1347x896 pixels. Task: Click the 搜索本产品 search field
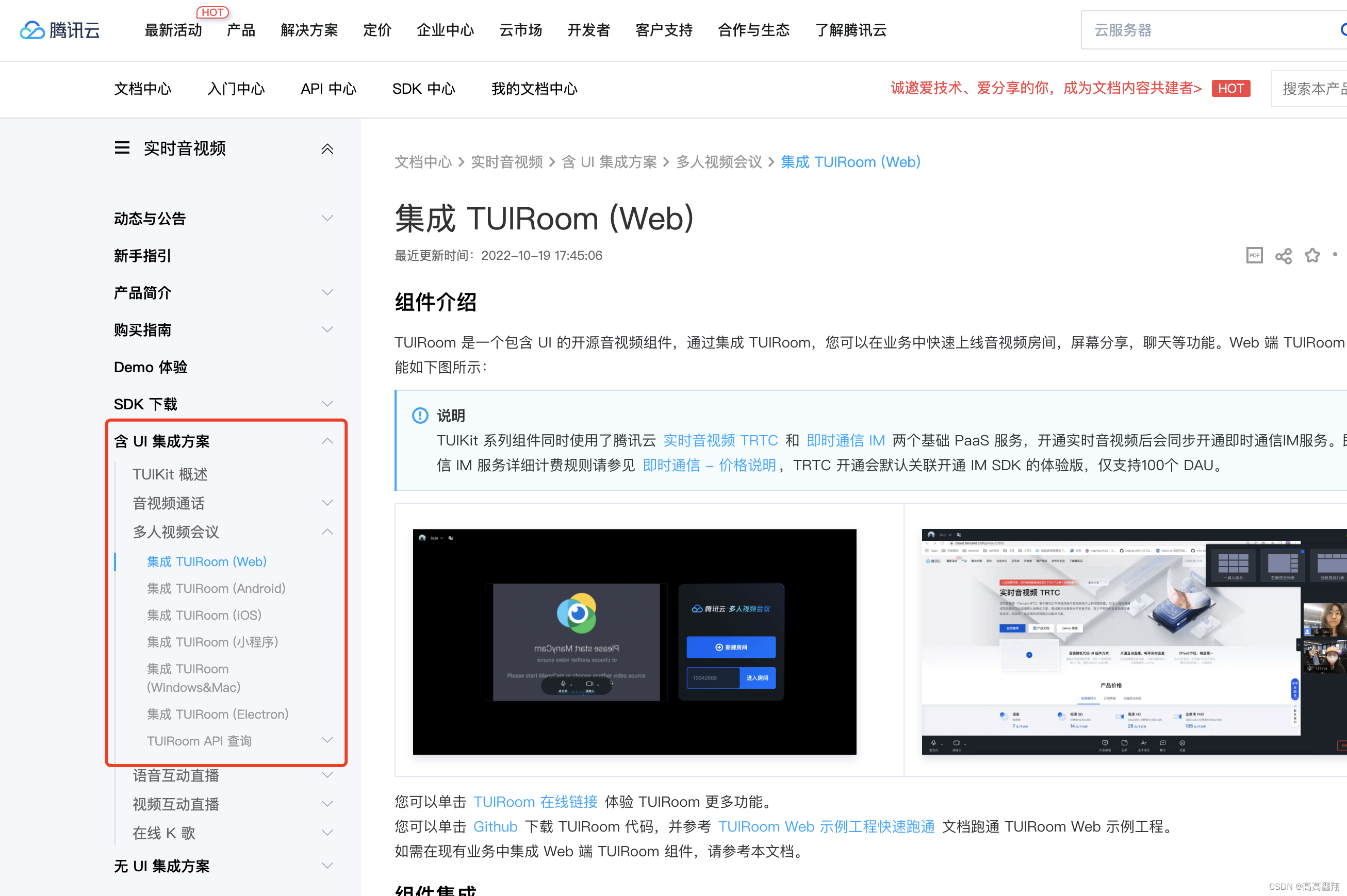tap(1309, 89)
